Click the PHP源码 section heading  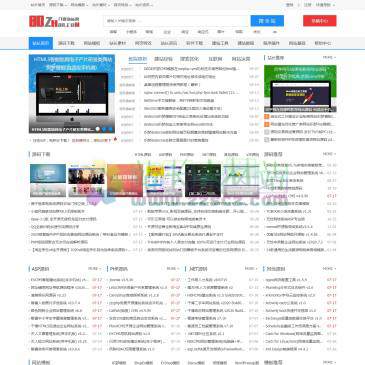coord(119,269)
